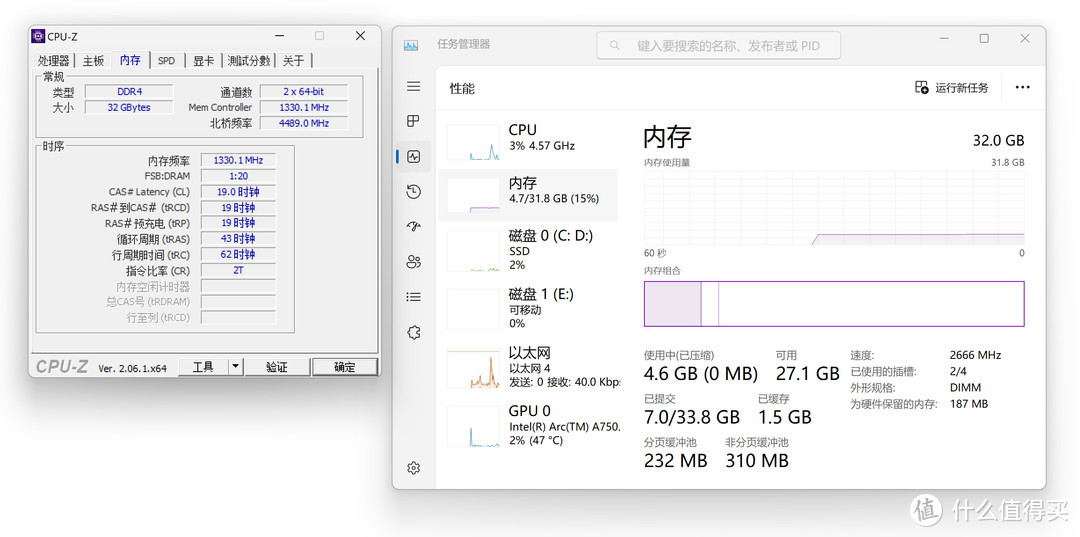Click 7.0/33.8 GB committed value

[692, 417]
